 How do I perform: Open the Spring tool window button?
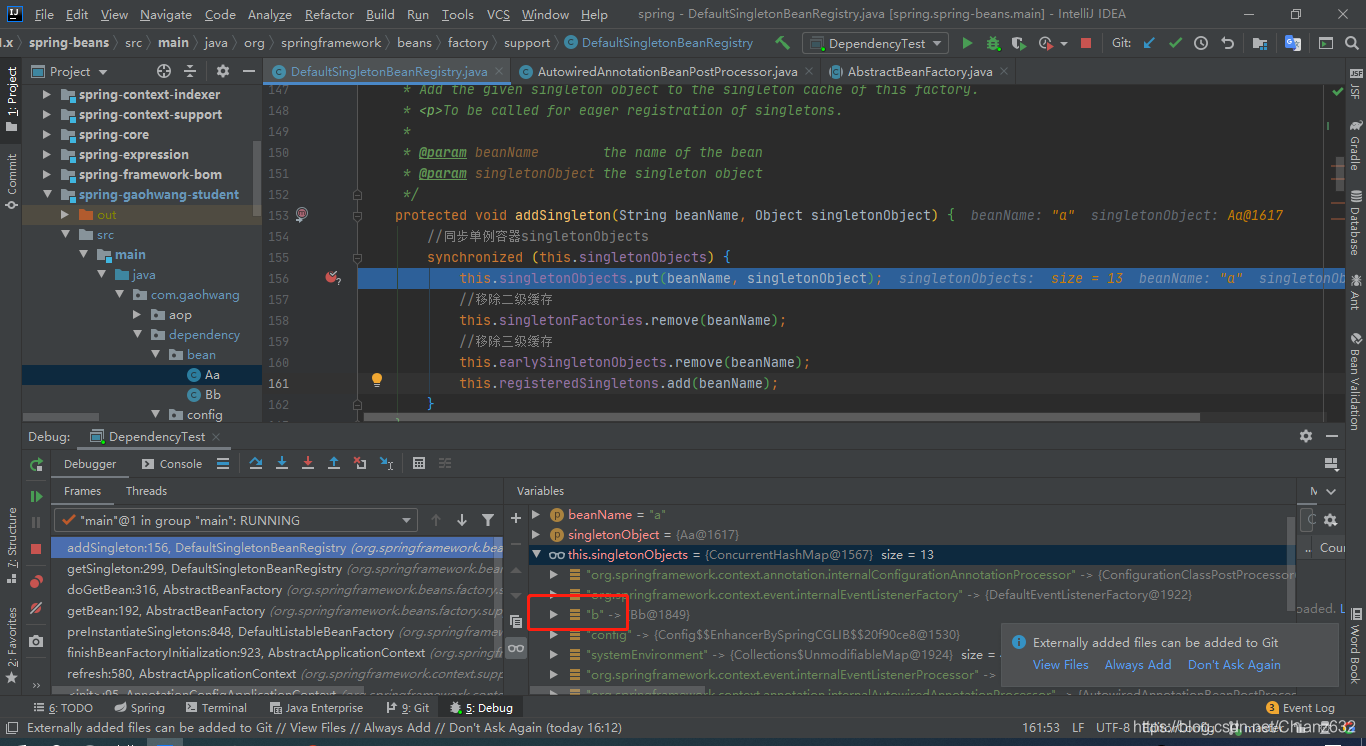138,708
